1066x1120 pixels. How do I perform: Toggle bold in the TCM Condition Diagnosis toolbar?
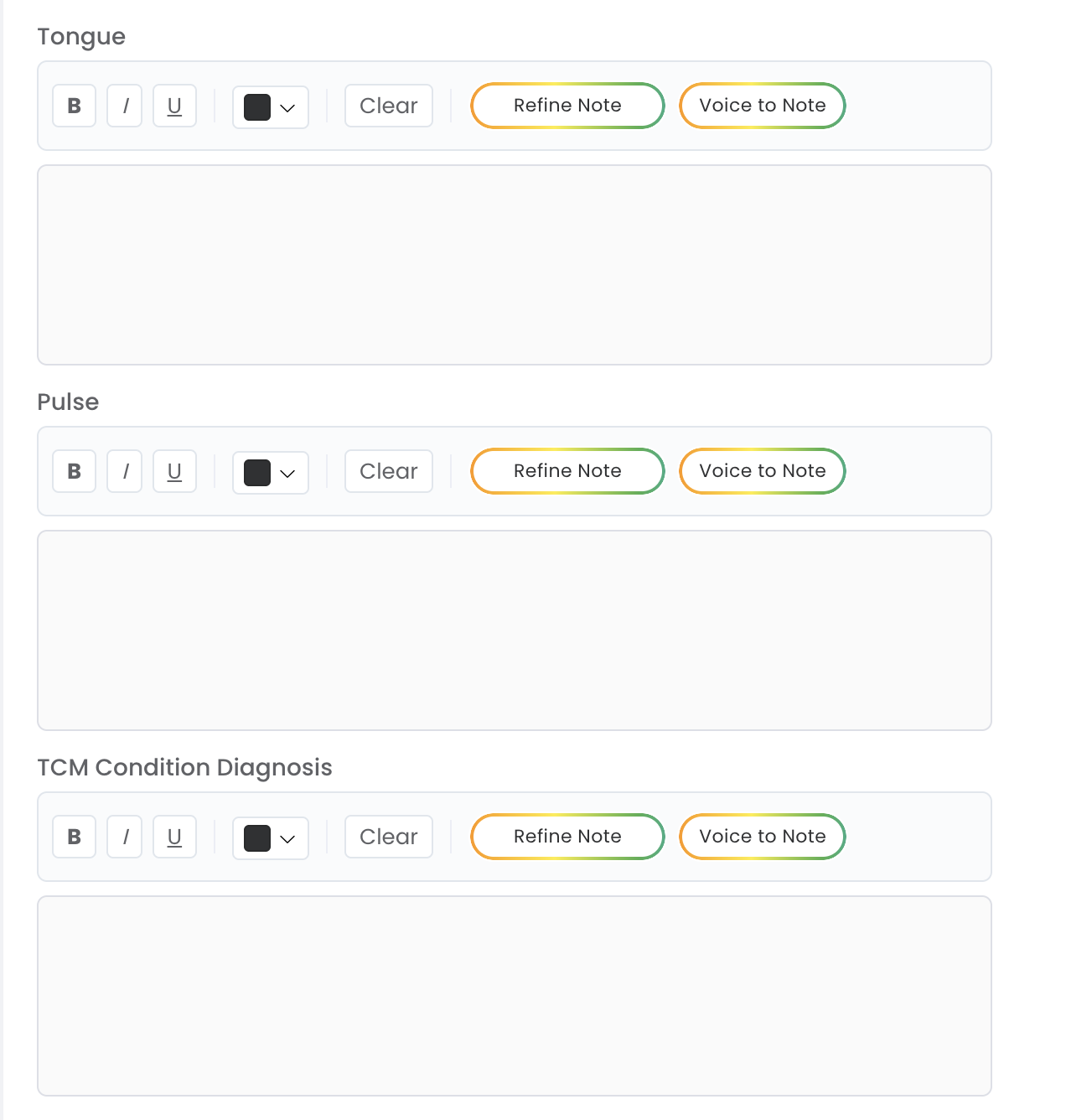pyautogui.click(x=74, y=837)
